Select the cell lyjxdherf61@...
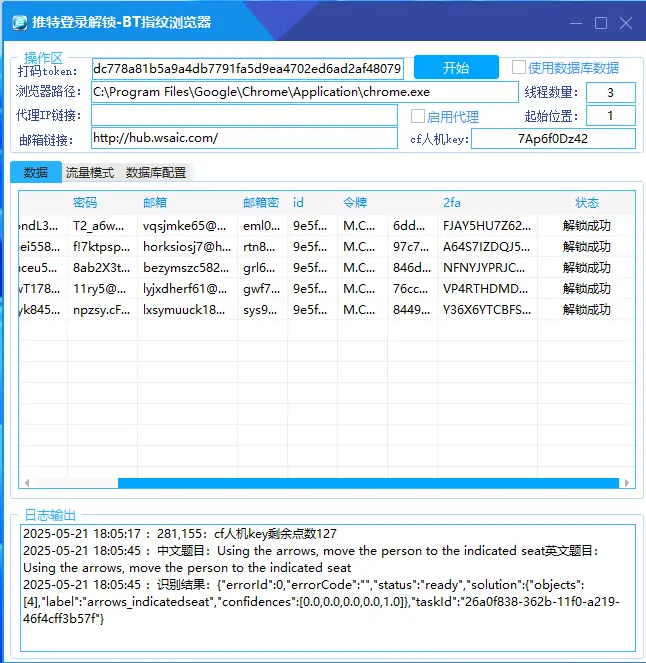The width and height of the screenshot is (646, 663). [187, 289]
